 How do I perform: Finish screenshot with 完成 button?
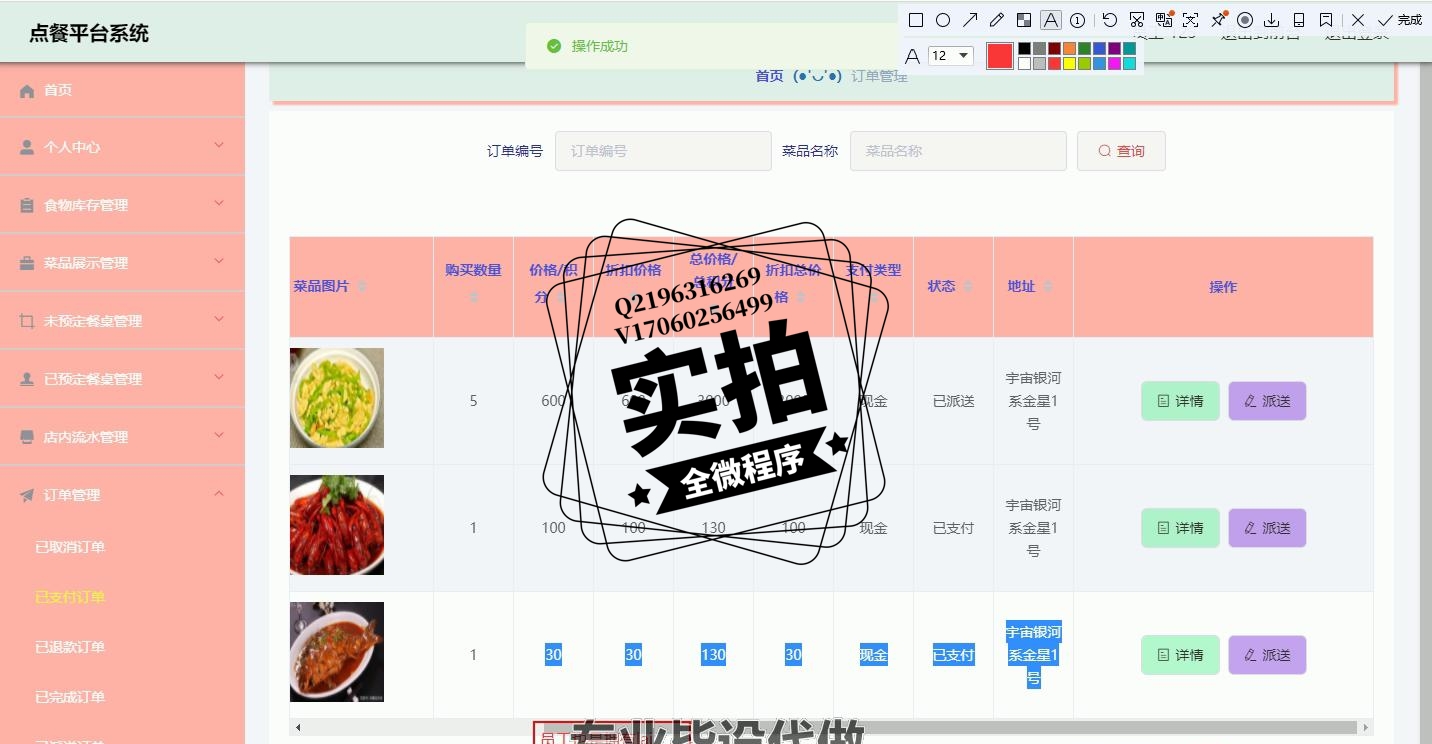[1400, 20]
